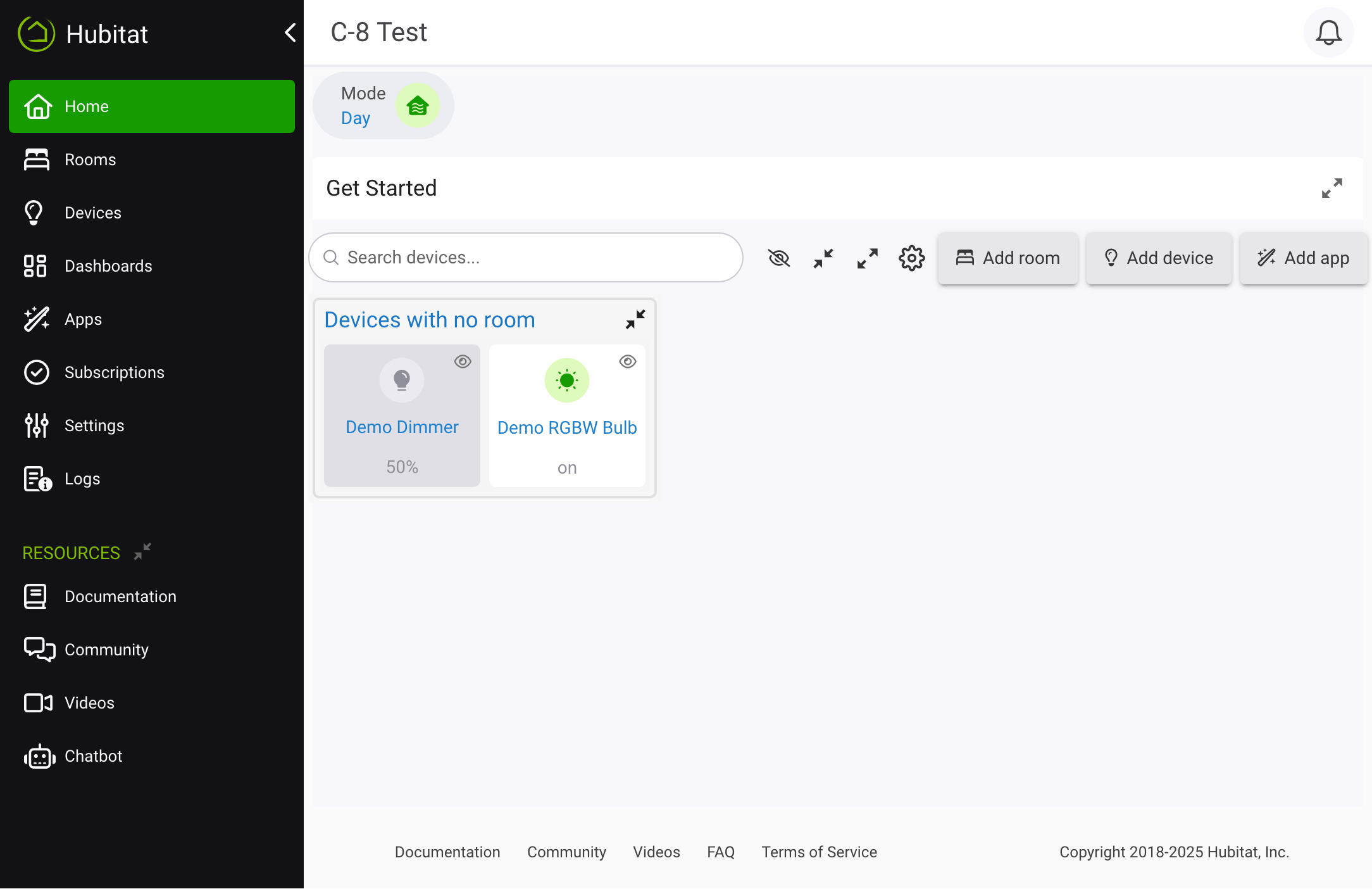
Task: Click the Apps magic wand icon
Action: [36, 319]
